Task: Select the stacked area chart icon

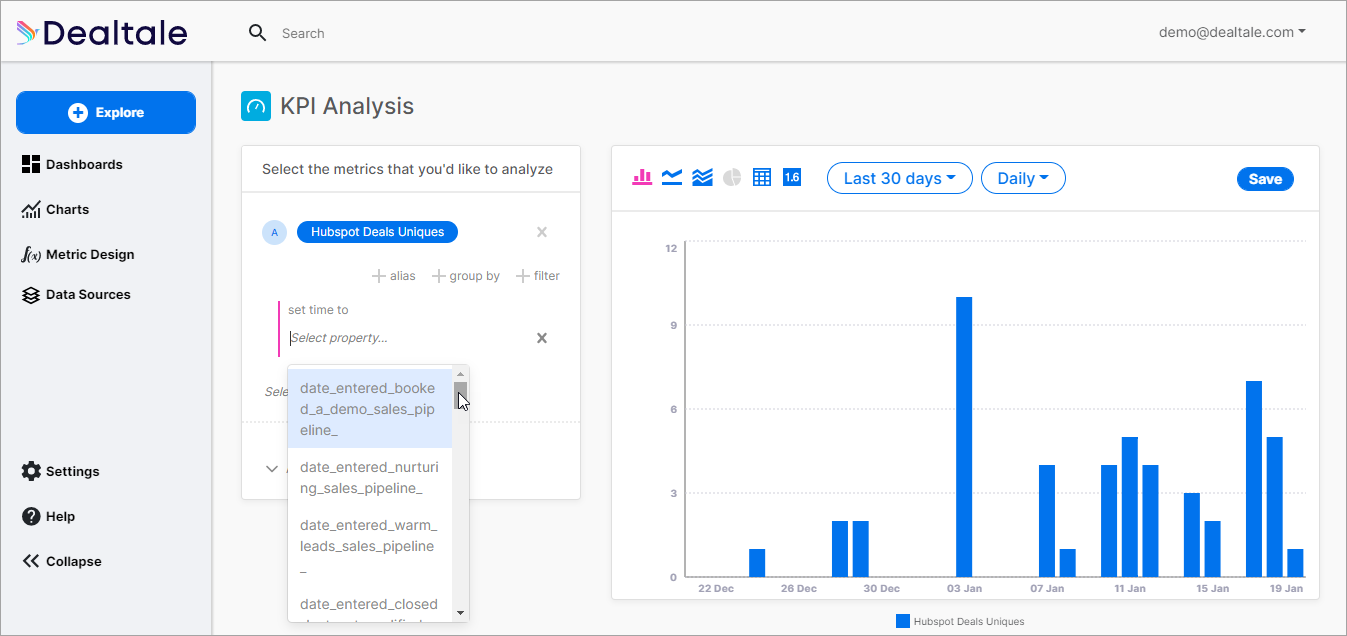Action: tap(702, 177)
